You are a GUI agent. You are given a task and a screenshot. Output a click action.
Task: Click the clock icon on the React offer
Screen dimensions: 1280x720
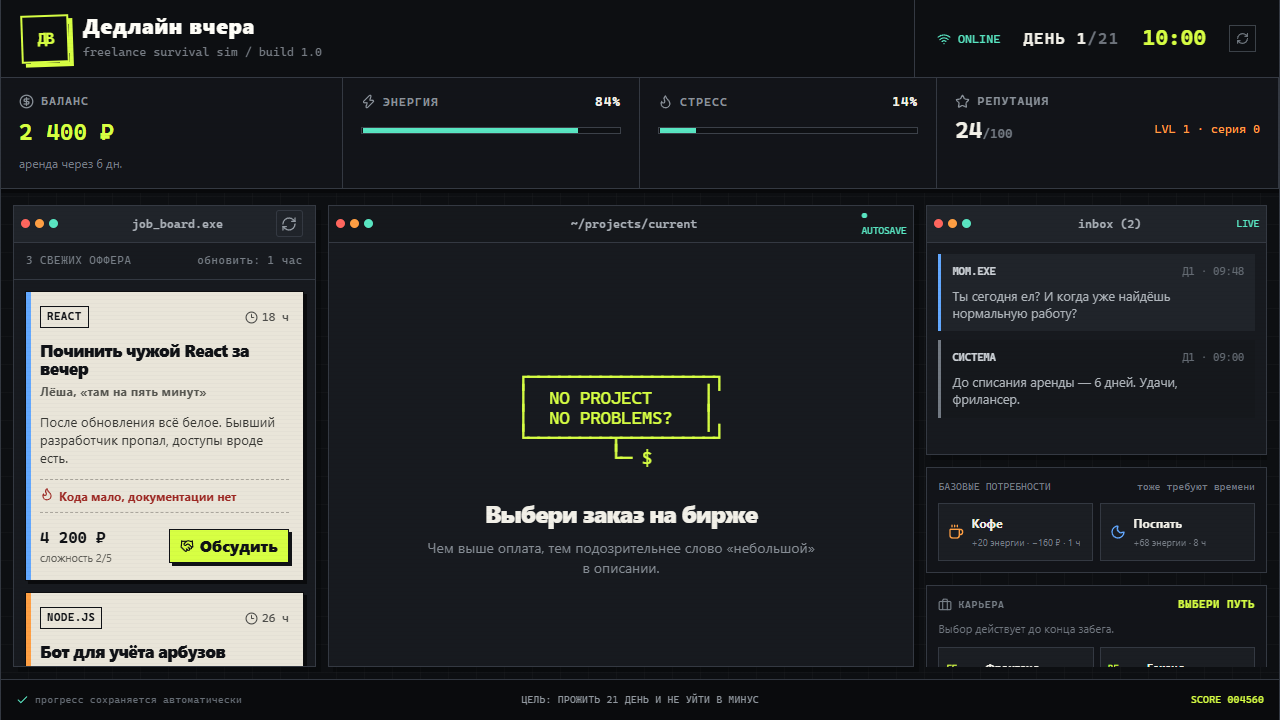[x=251, y=317]
